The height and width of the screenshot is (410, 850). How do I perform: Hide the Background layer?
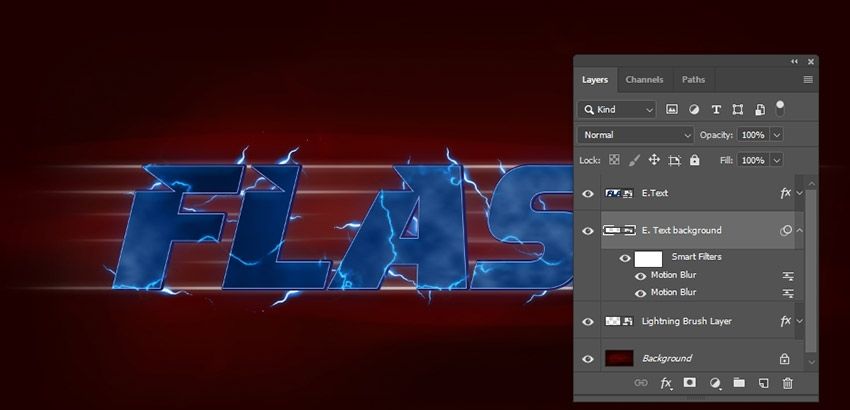[588, 358]
